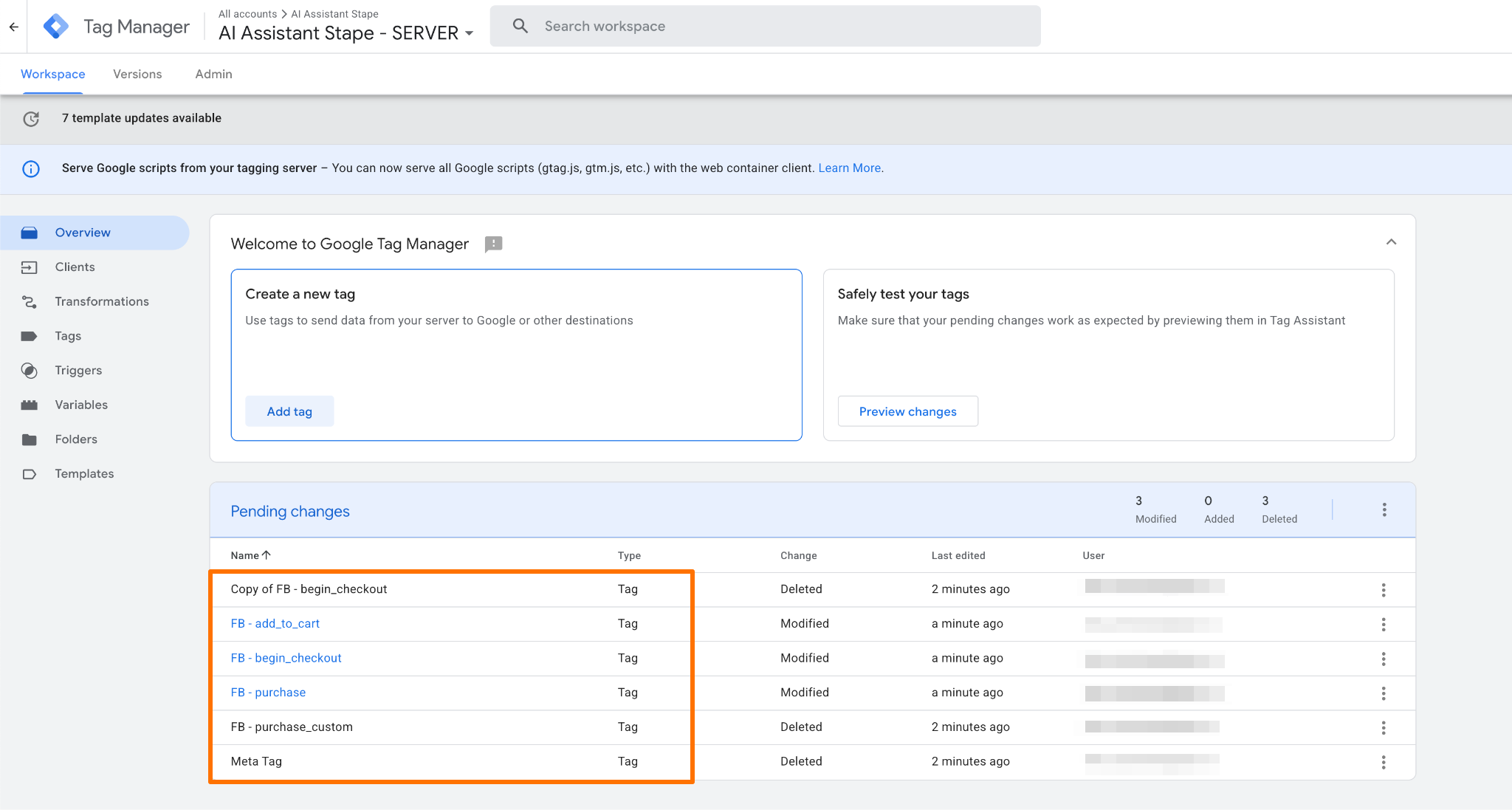Click the Clients sidebar icon
Screen dimensions: 1512x810
(x=30, y=267)
